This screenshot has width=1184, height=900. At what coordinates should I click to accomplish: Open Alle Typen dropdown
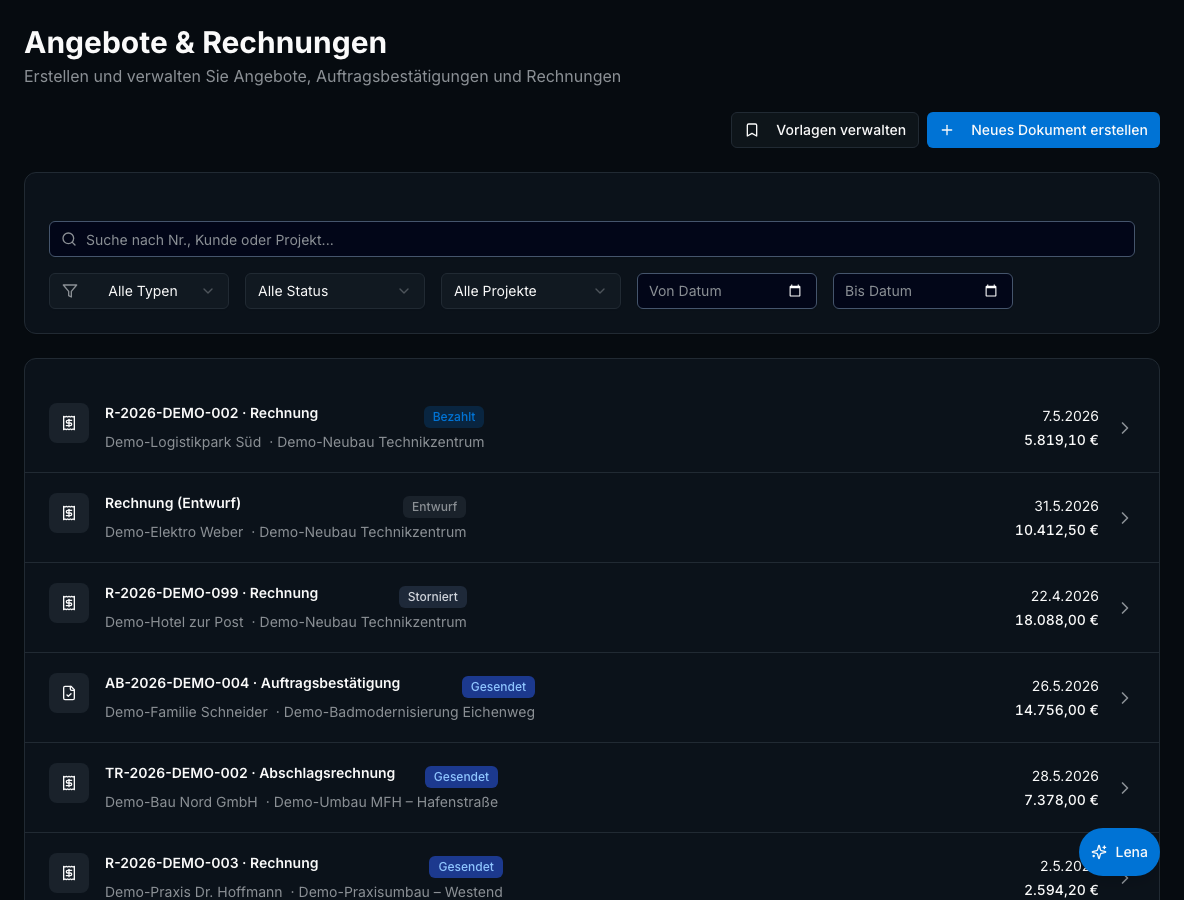(139, 291)
